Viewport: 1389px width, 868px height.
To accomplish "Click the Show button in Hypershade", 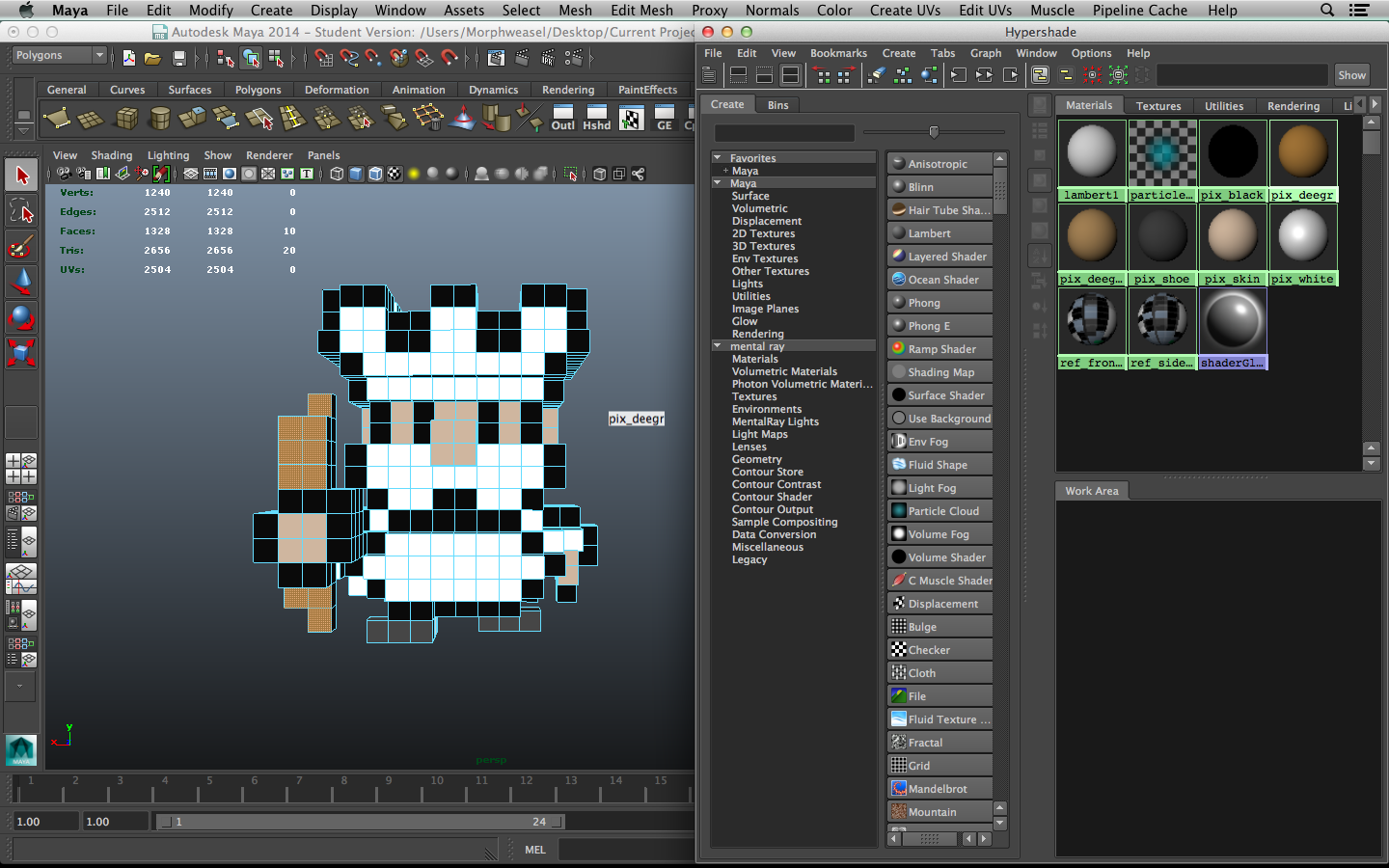I will point(1351,75).
